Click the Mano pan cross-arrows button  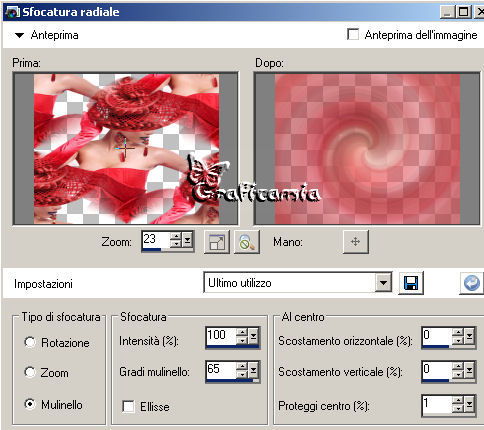tap(356, 242)
